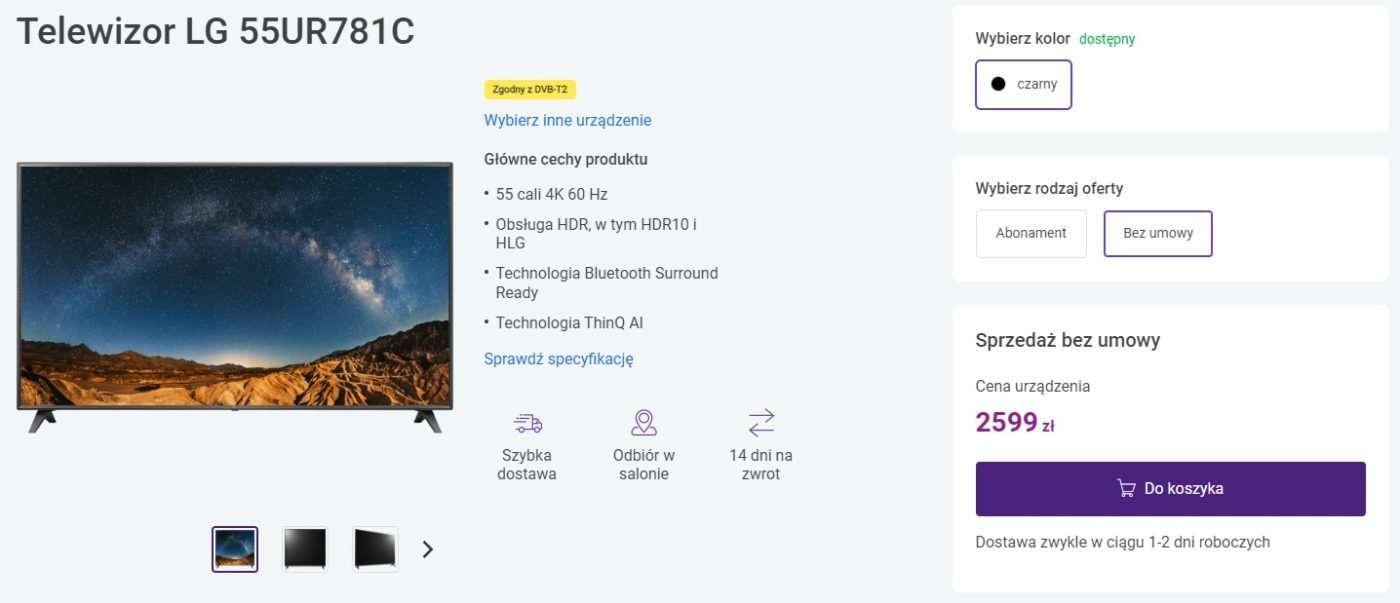Add the TV with Do koszyka button

(1171, 489)
